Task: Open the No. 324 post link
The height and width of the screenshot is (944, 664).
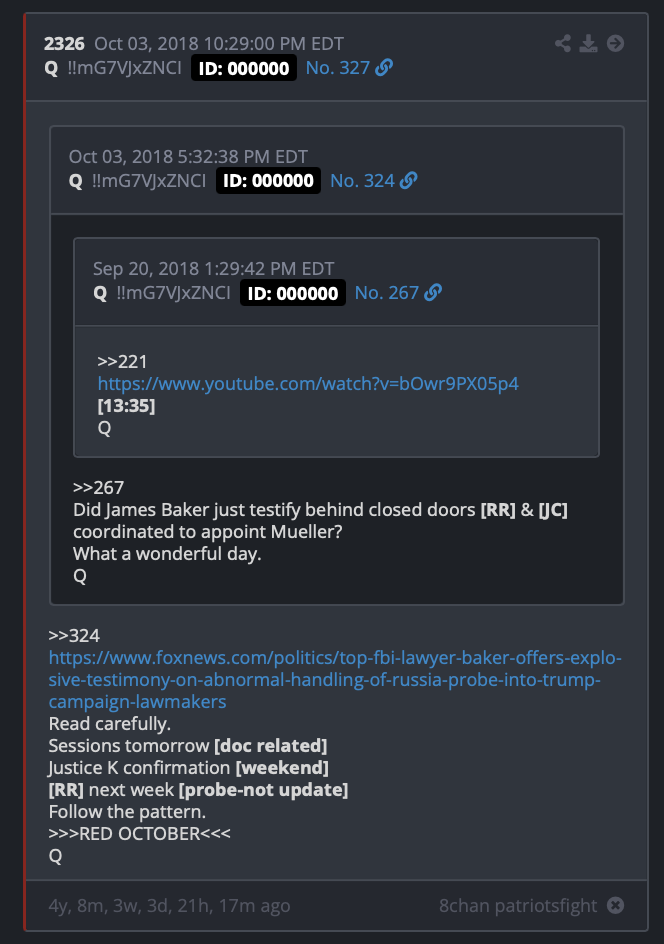Action: coord(362,180)
